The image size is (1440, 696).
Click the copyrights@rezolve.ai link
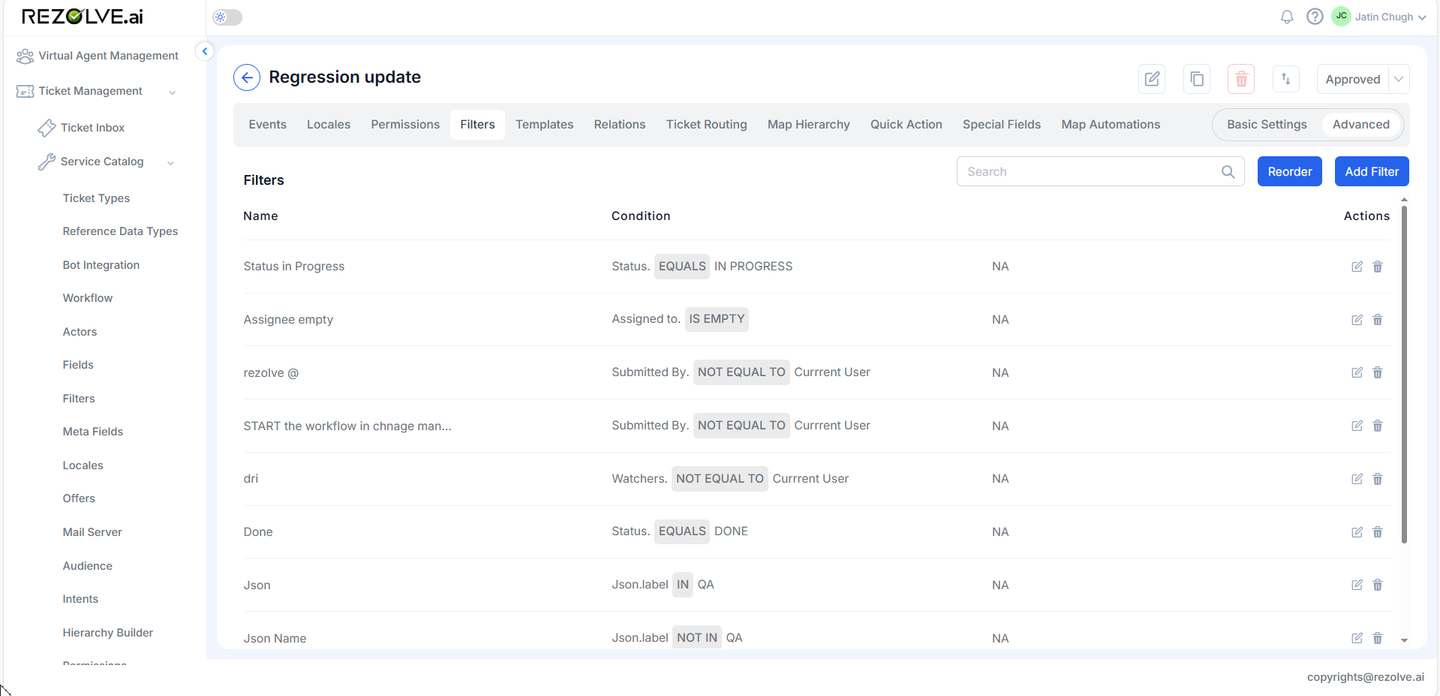1365,677
